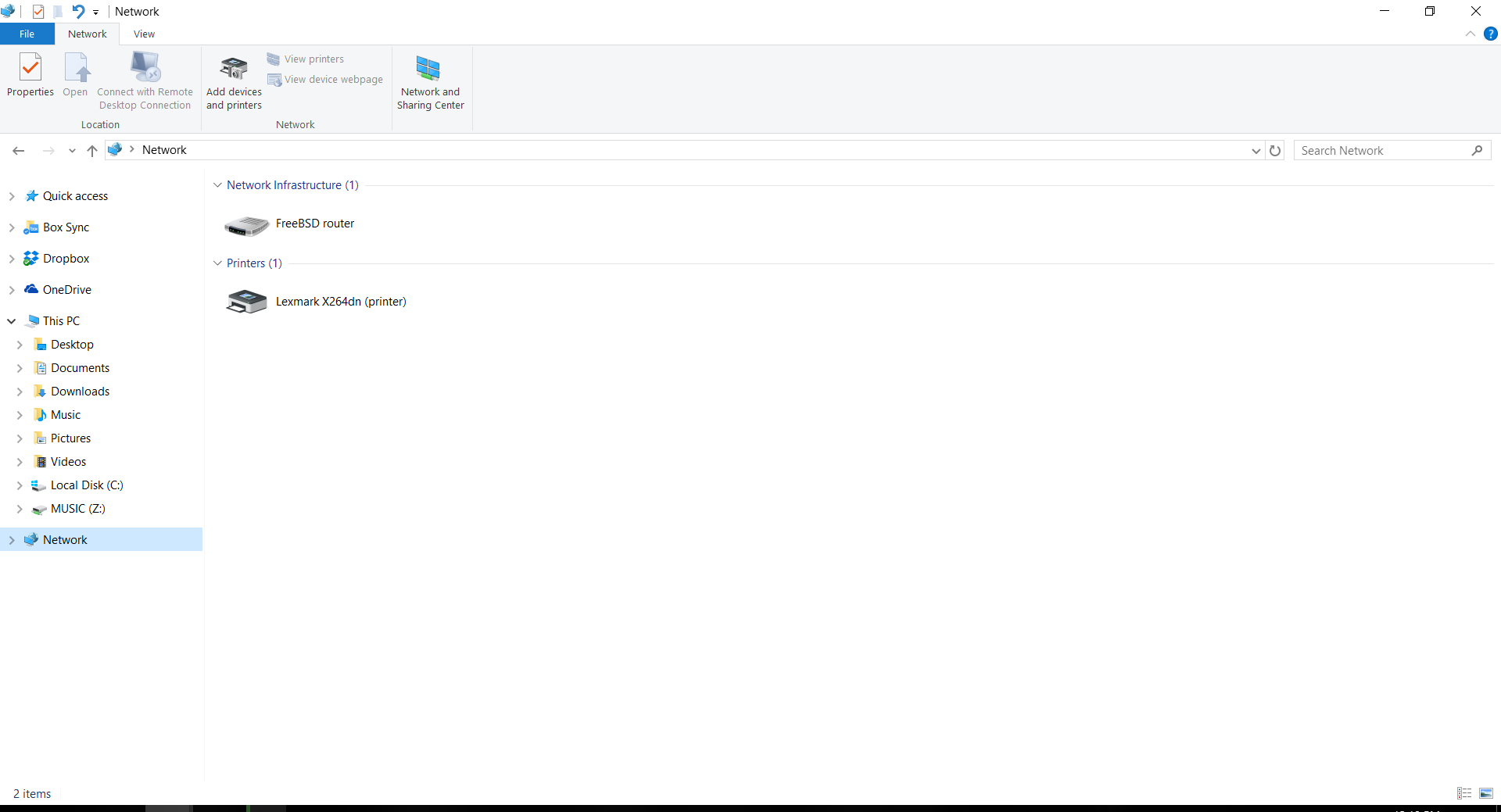Open the address bar history dropdown
Viewport: 1501px width, 812px height.
pos(1256,151)
